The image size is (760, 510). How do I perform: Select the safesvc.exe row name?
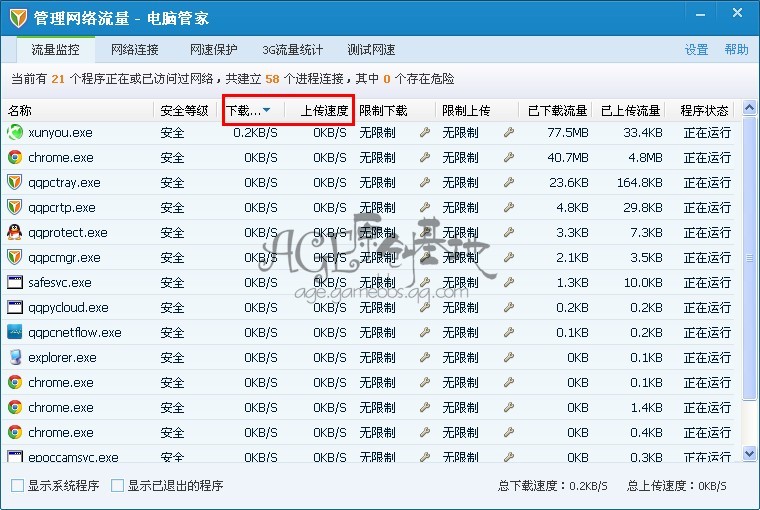tap(60, 282)
